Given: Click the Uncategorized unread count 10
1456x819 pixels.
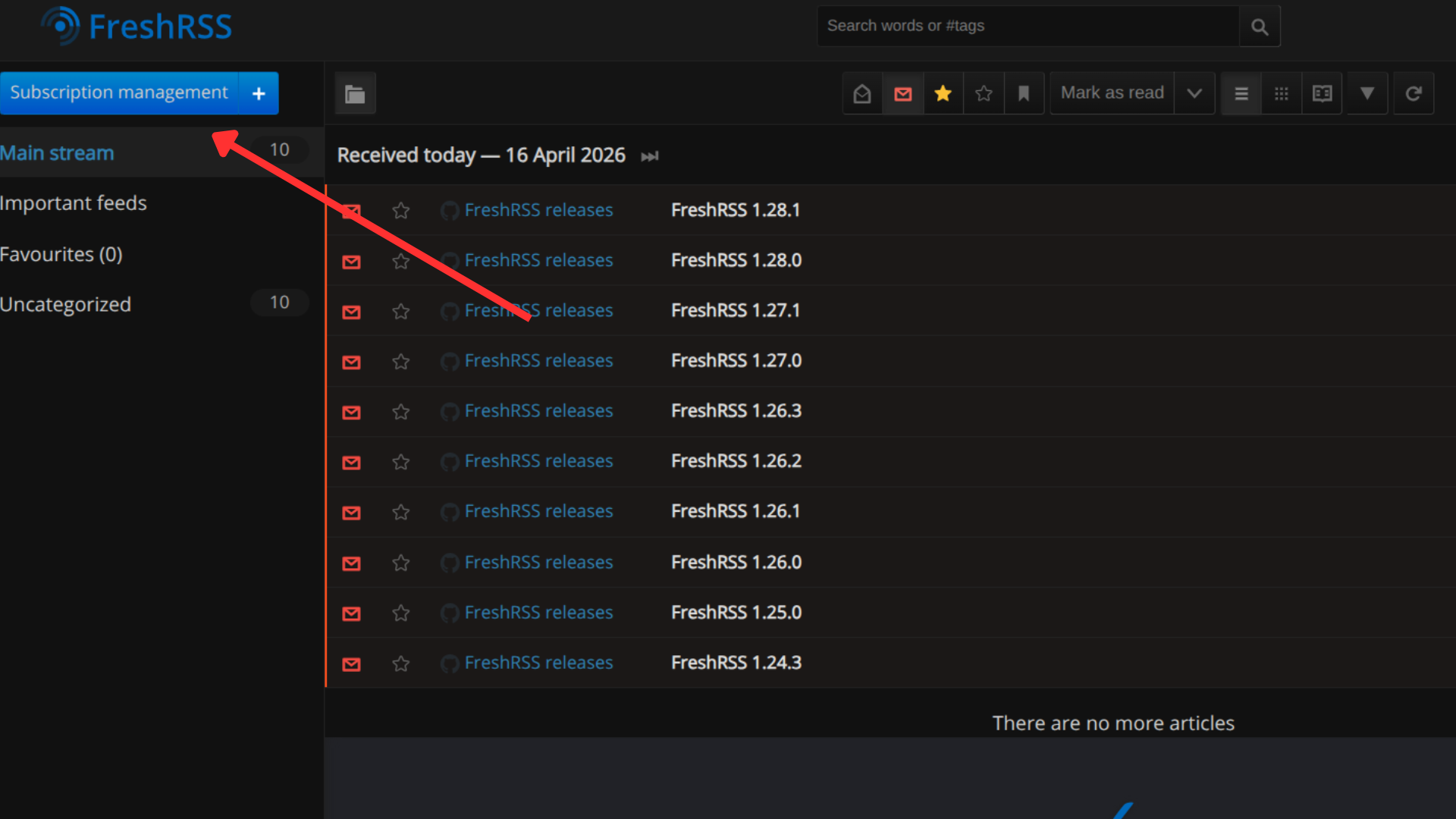Looking at the screenshot, I should (279, 302).
